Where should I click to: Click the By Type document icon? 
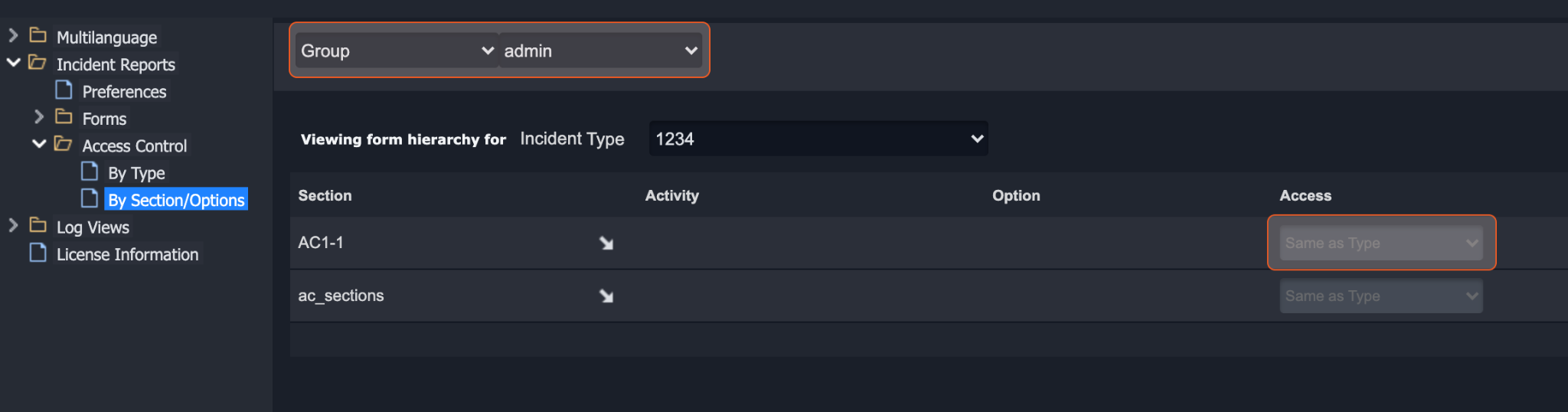[x=90, y=171]
